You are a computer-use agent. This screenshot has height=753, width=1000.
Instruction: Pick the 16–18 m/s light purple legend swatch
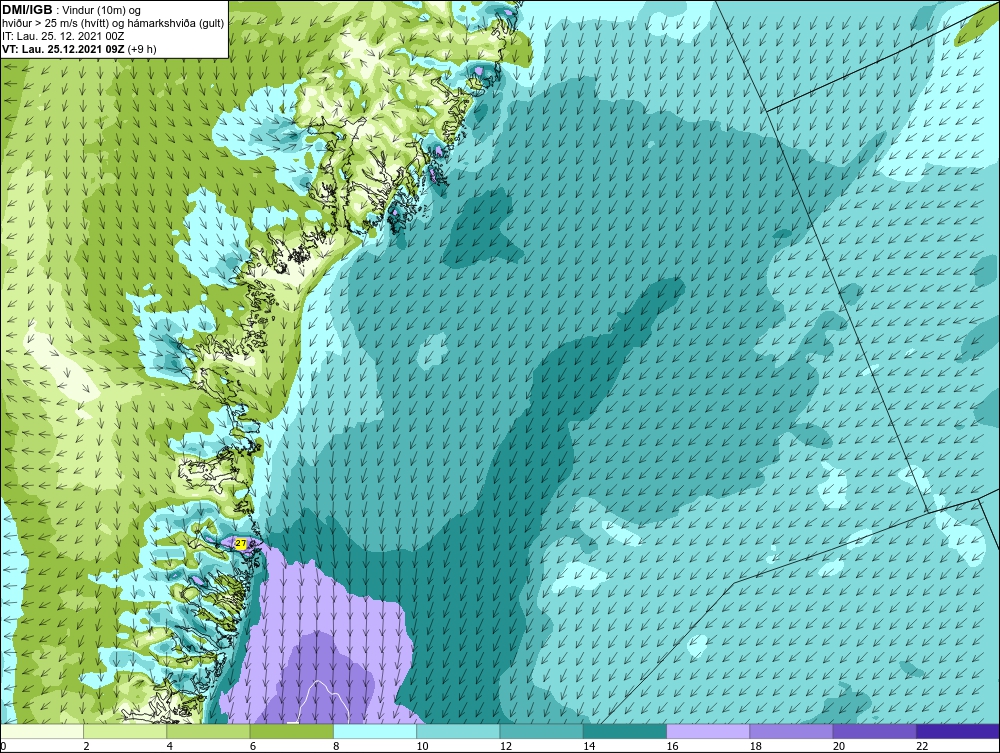pyautogui.click(x=709, y=731)
